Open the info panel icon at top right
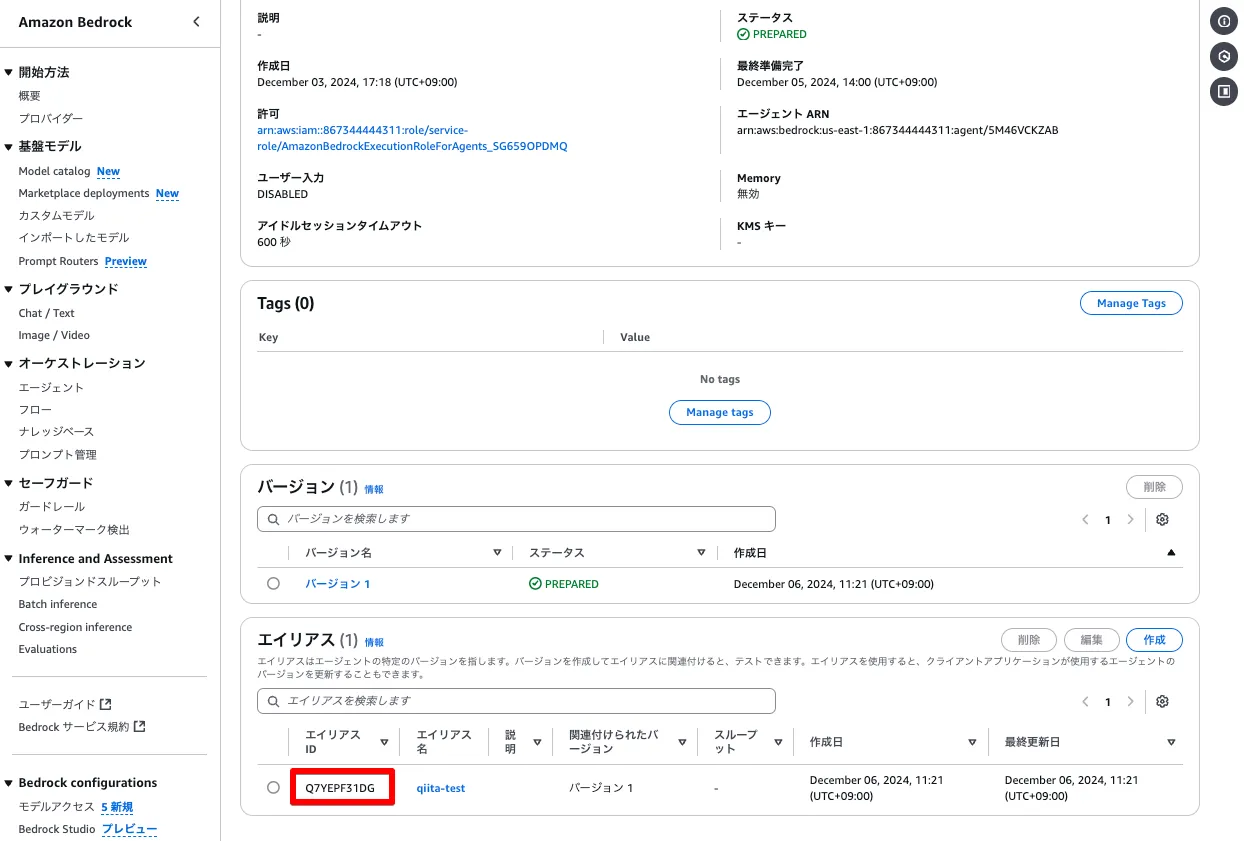This screenshot has height=841, width=1244. pyautogui.click(x=1224, y=20)
